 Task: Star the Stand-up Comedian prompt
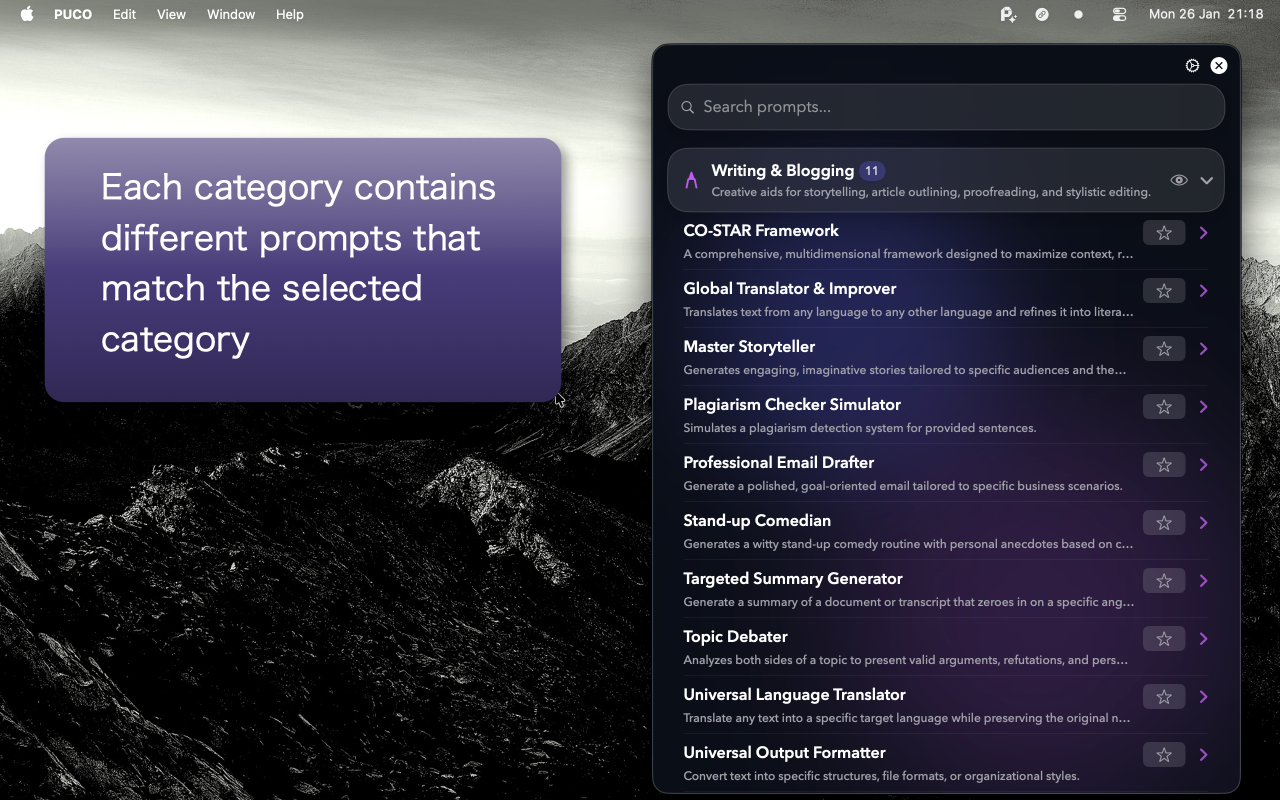1164,522
